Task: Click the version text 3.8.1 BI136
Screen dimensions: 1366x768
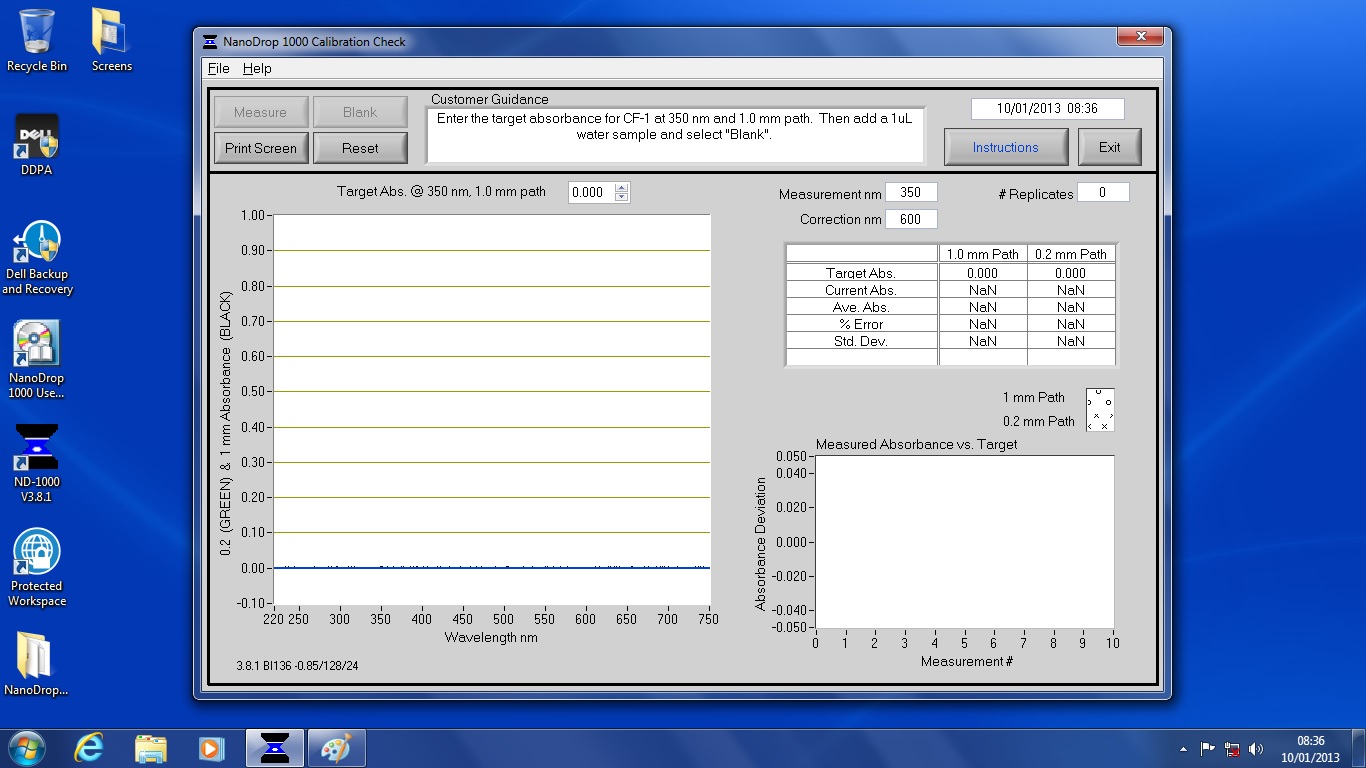Action: click(x=298, y=666)
